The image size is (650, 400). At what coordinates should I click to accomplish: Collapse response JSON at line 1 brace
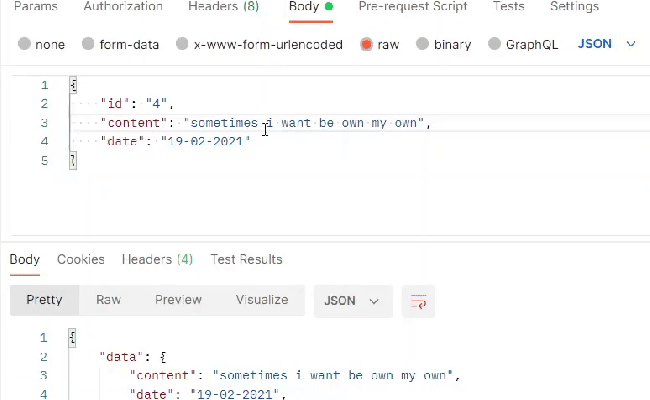[x=72, y=338]
